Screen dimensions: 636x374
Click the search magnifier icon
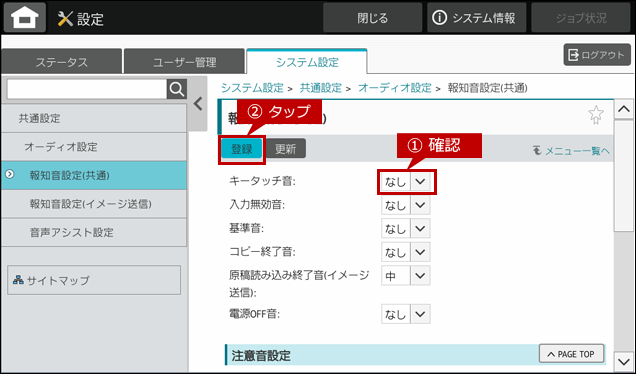pyautogui.click(x=177, y=89)
